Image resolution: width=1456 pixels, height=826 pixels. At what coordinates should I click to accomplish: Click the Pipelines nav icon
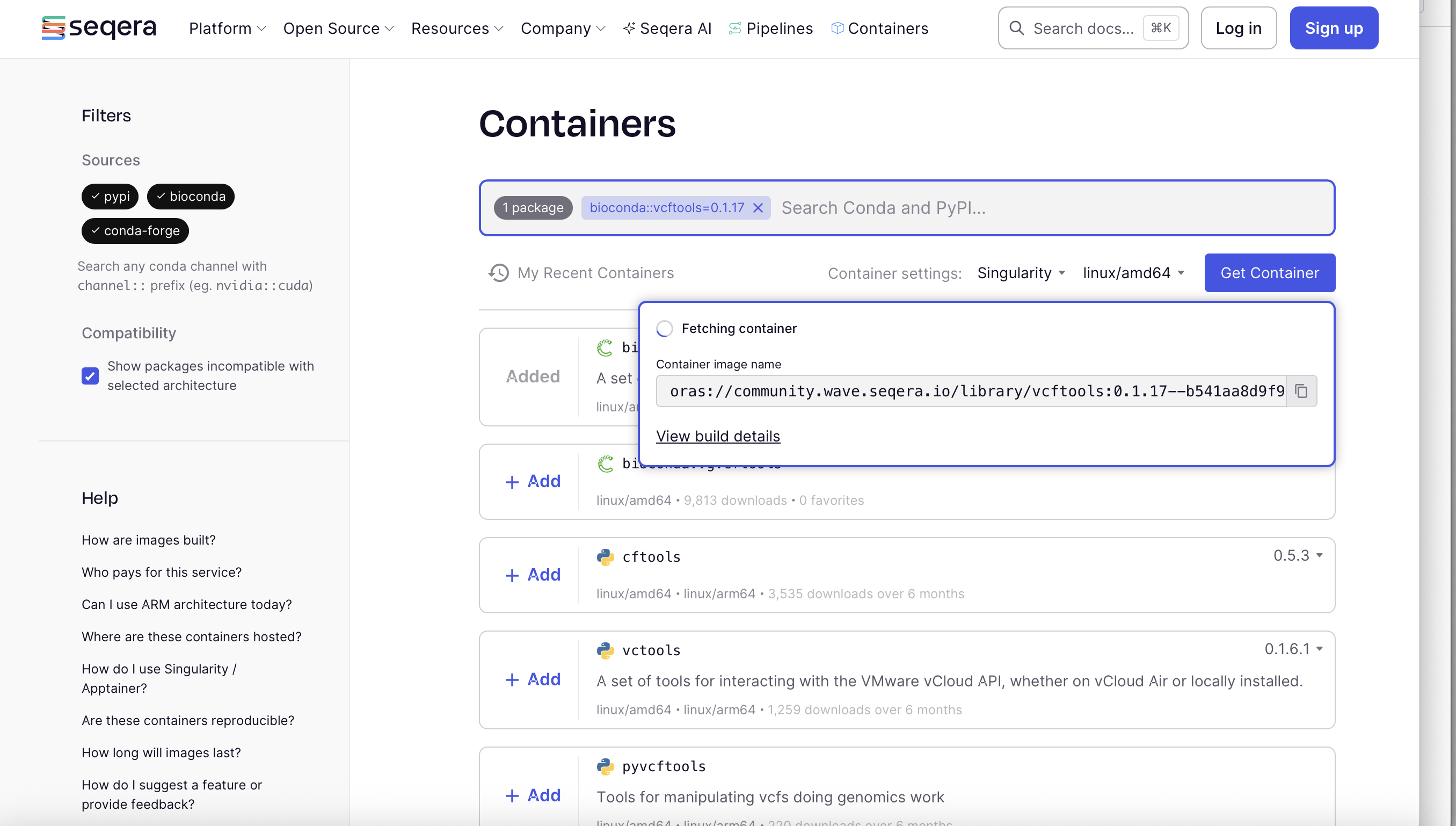(x=735, y=28)
